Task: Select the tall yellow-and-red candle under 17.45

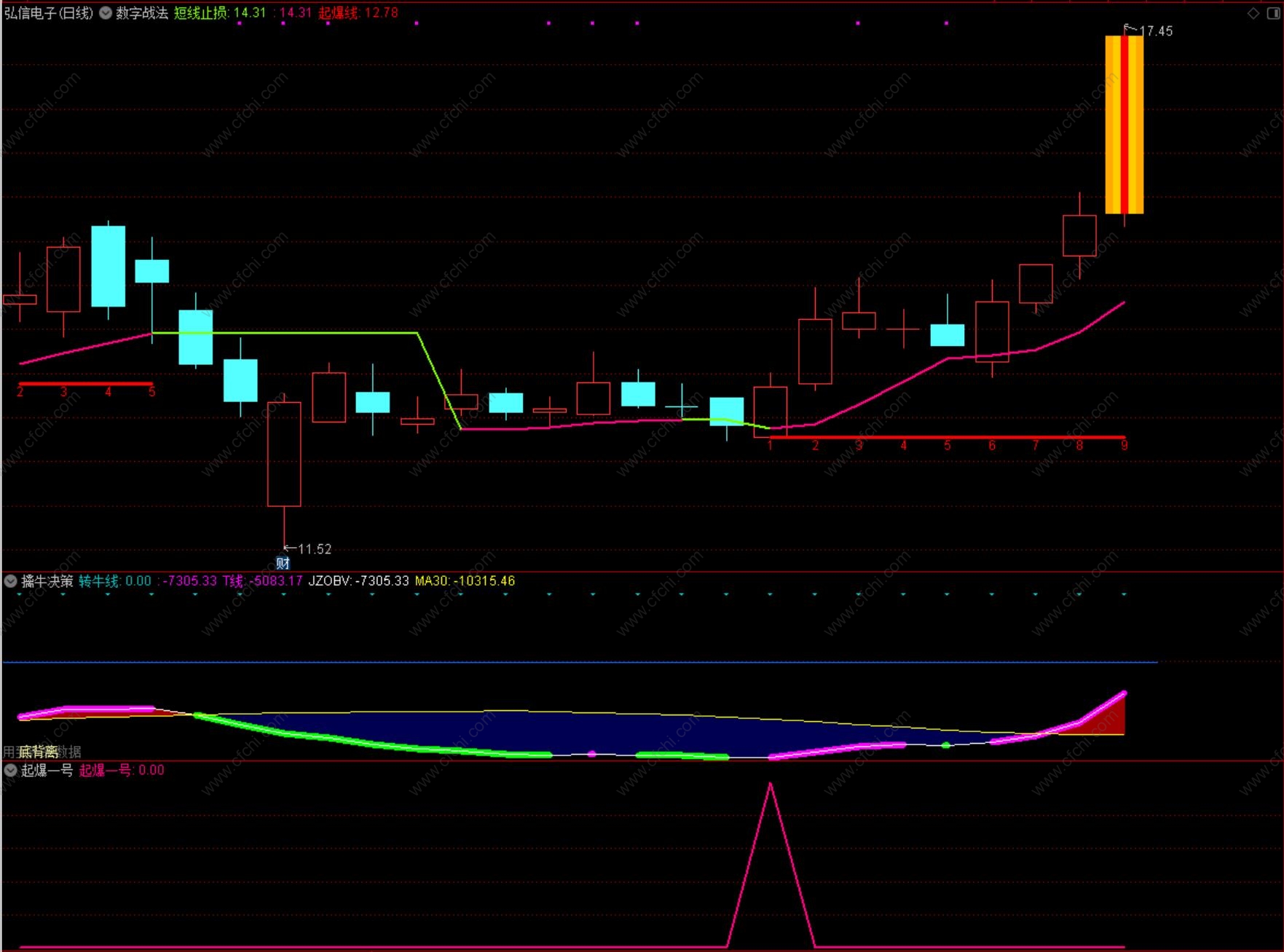Action: (1125, 125)
